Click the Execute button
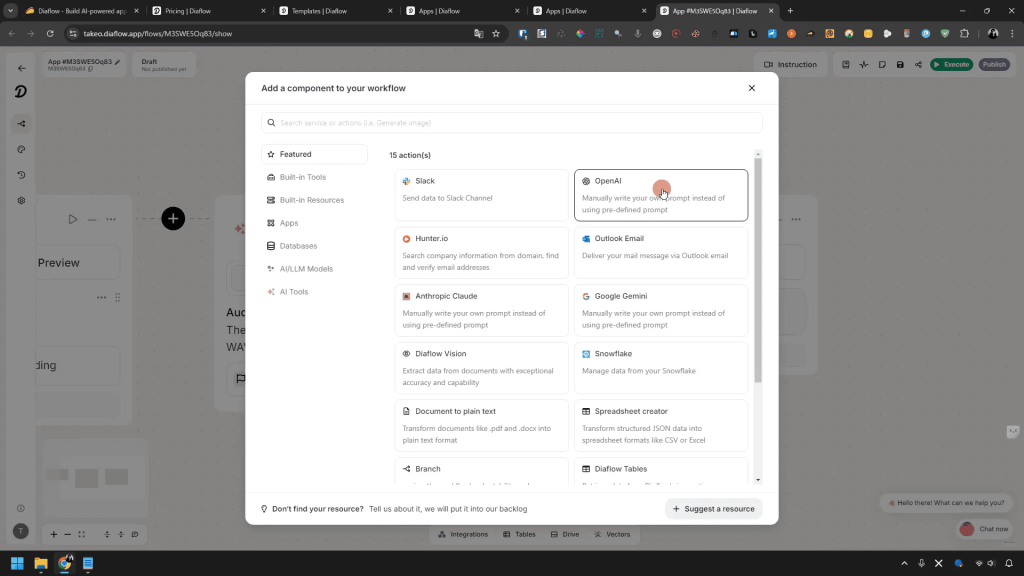 coord(952,64)
